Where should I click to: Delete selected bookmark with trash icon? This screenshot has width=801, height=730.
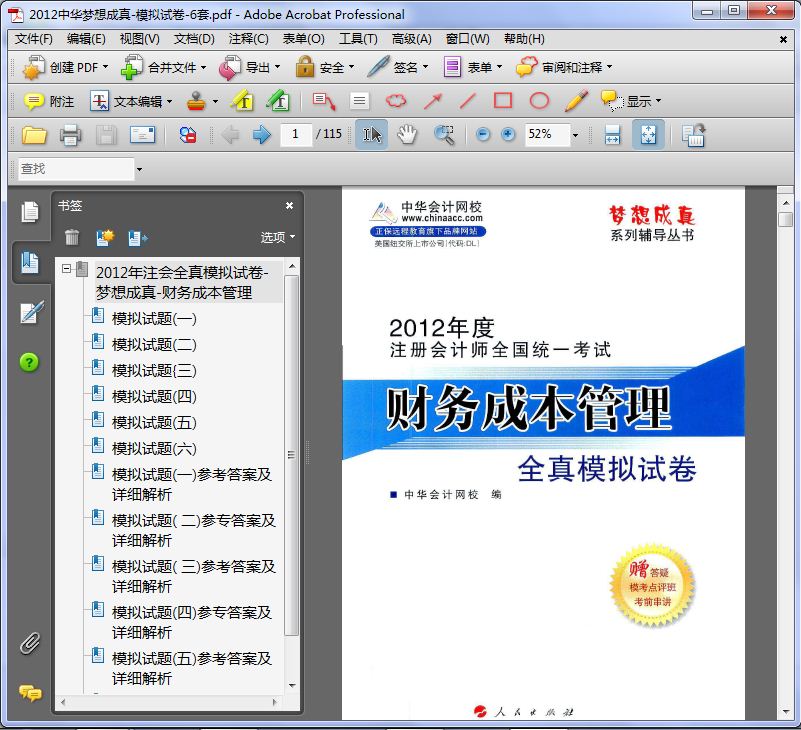click(x=72, y=237)
